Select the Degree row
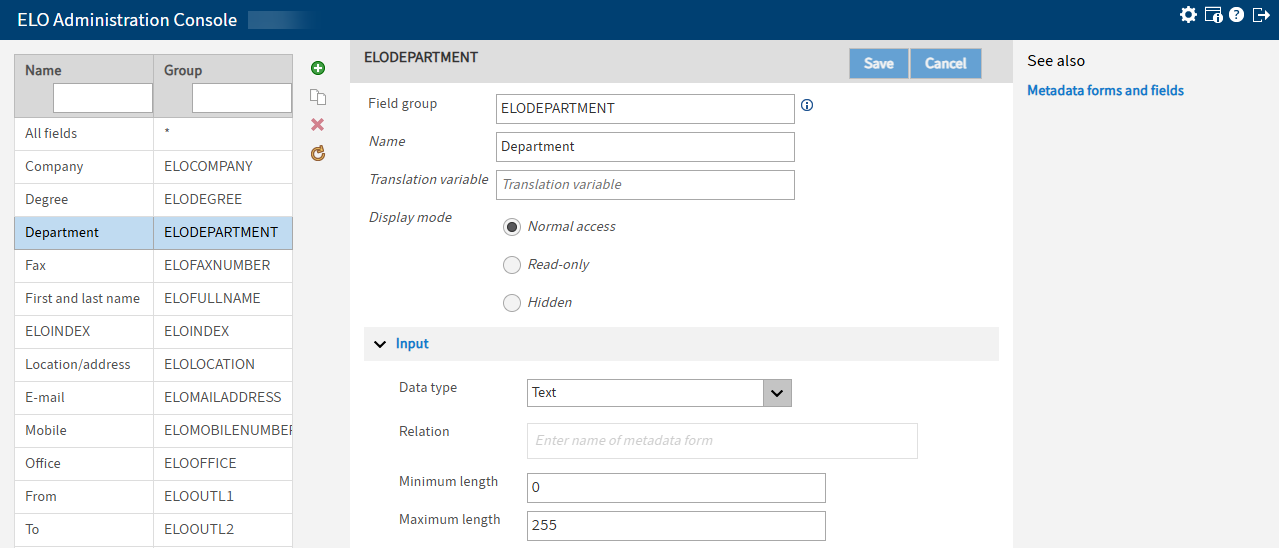1279x548 pixels. click(153, 200)
